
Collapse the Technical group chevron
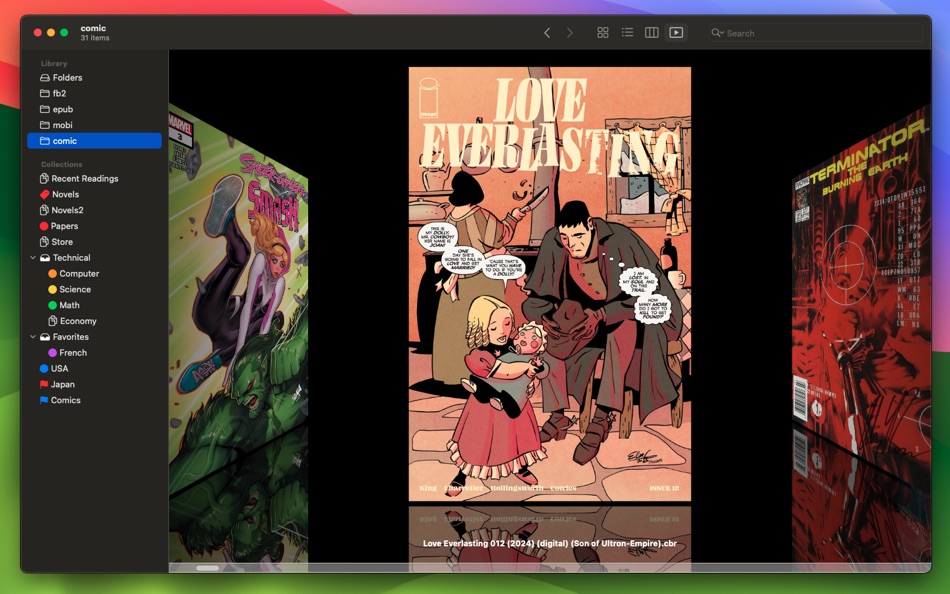pyautogui.click(x=33, y=258)
